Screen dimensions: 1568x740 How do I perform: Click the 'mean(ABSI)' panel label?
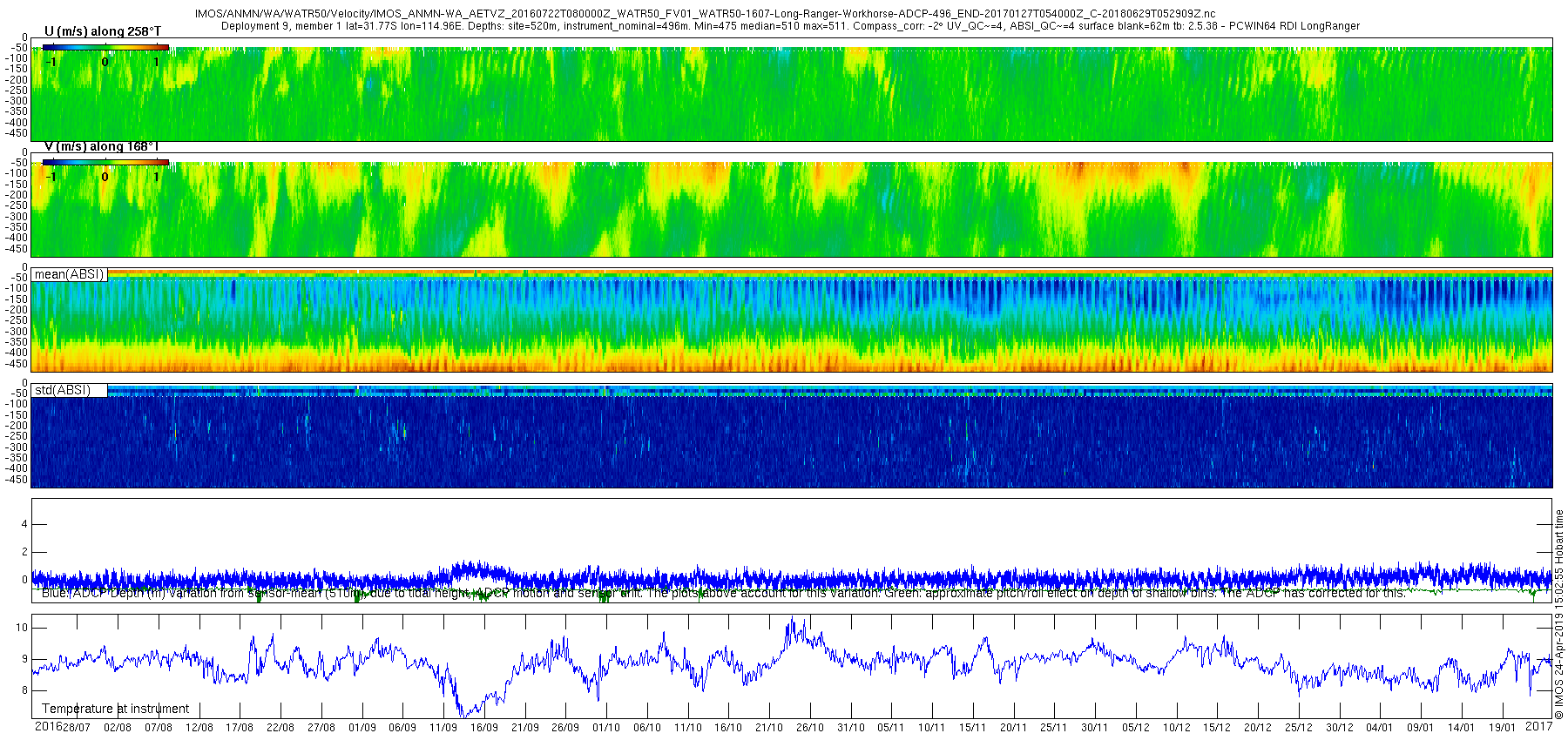click(x=69, y=274)
